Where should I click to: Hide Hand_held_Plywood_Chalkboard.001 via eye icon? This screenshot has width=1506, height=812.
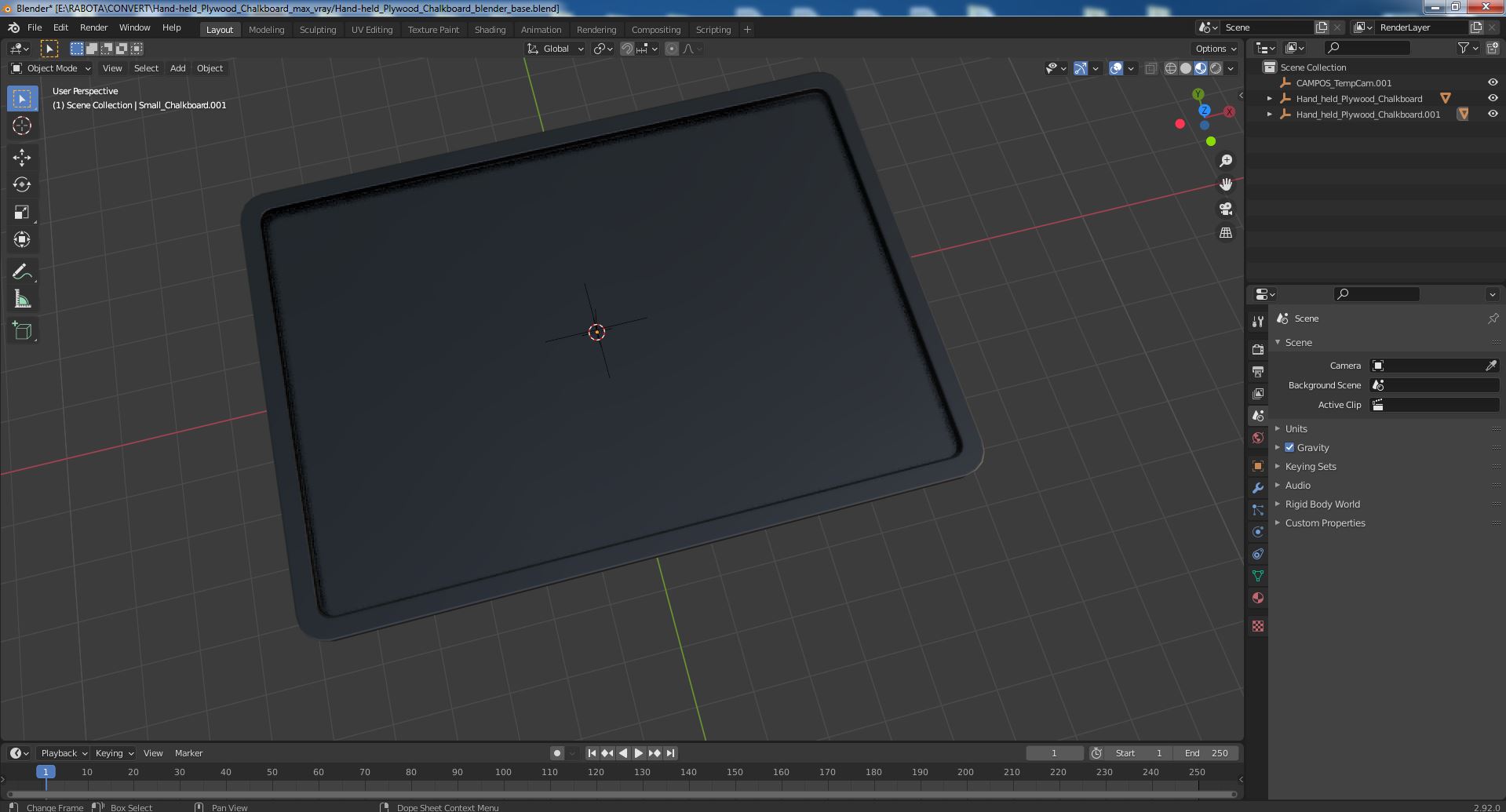coord(1493,114)
